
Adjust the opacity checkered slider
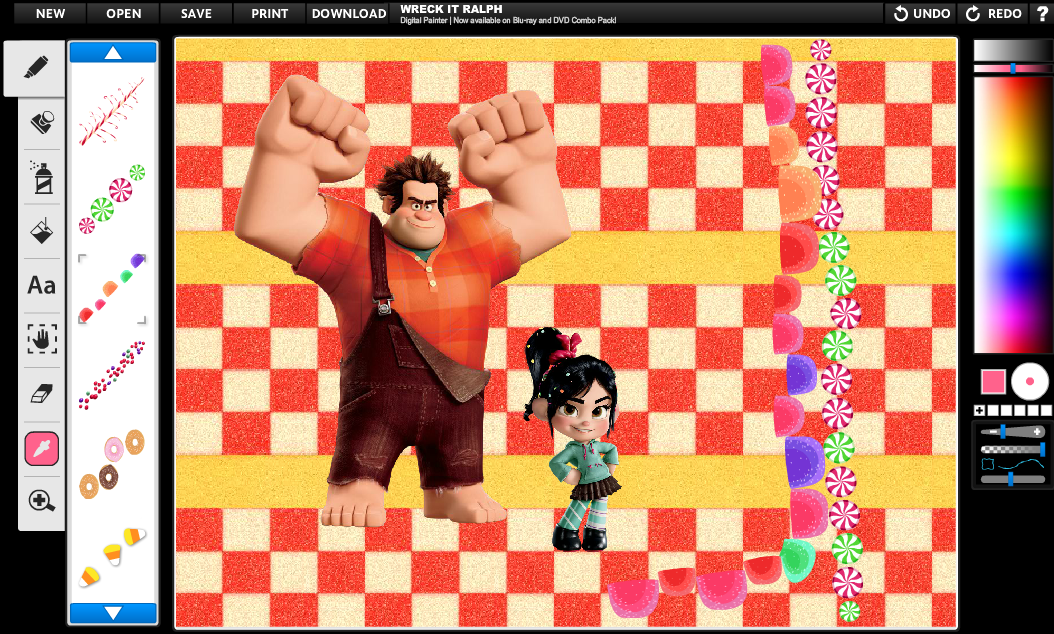[x=1012, y=448]
